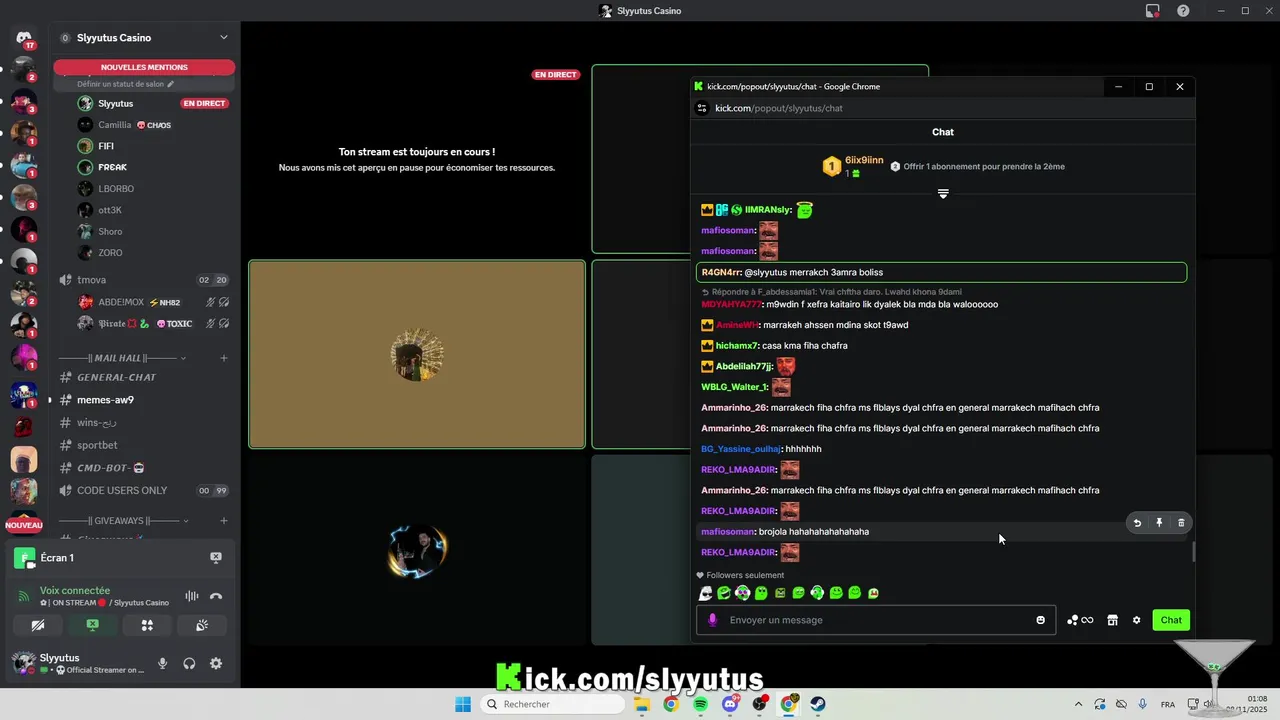The width and height of the screenshot is (1280, 720).
Task: Open the memes-aw9 channel
Action: (x=144, y=400)
